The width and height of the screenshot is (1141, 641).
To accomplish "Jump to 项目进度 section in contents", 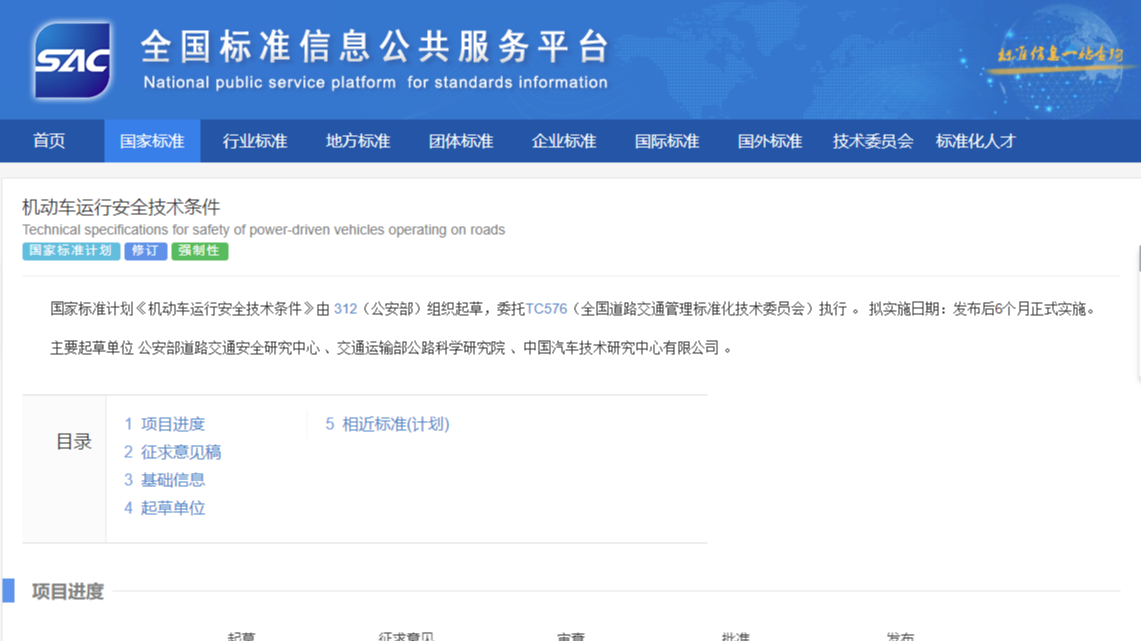I will tap(172, 424).
